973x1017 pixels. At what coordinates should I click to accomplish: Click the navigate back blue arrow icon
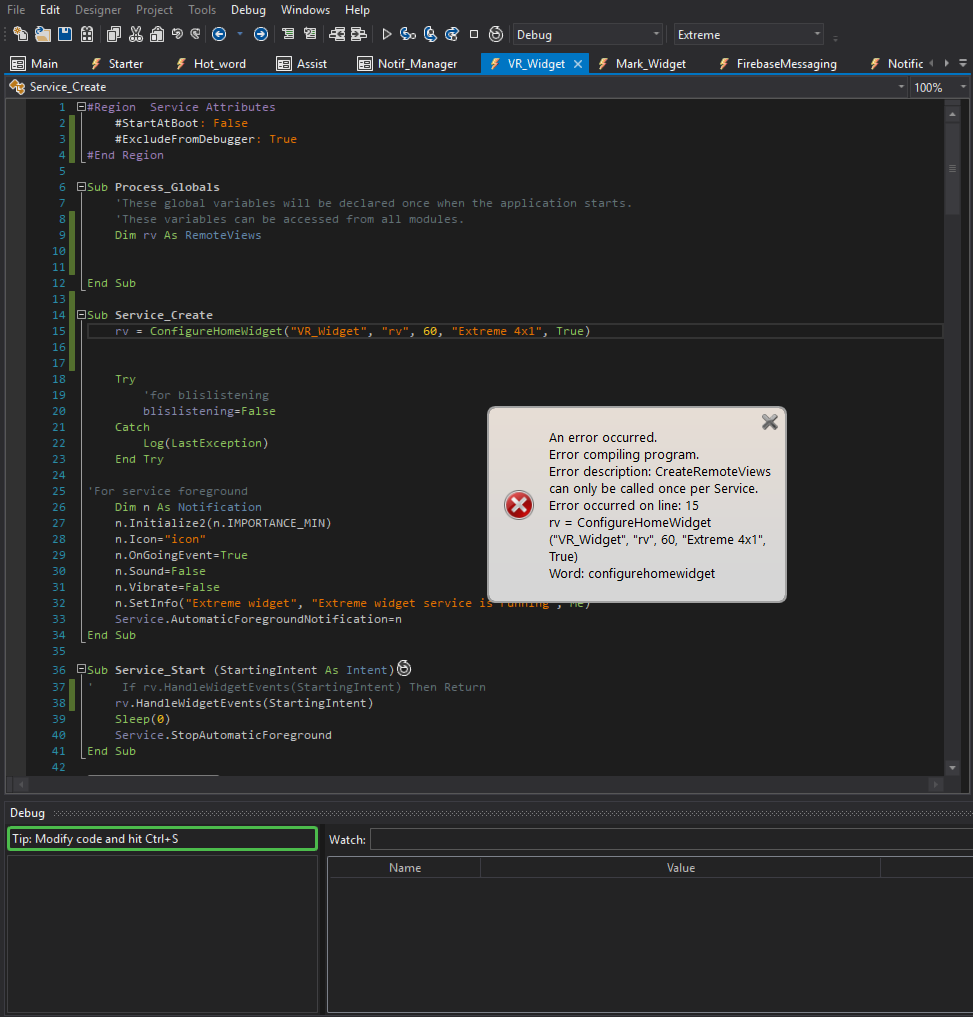point(220,33)
